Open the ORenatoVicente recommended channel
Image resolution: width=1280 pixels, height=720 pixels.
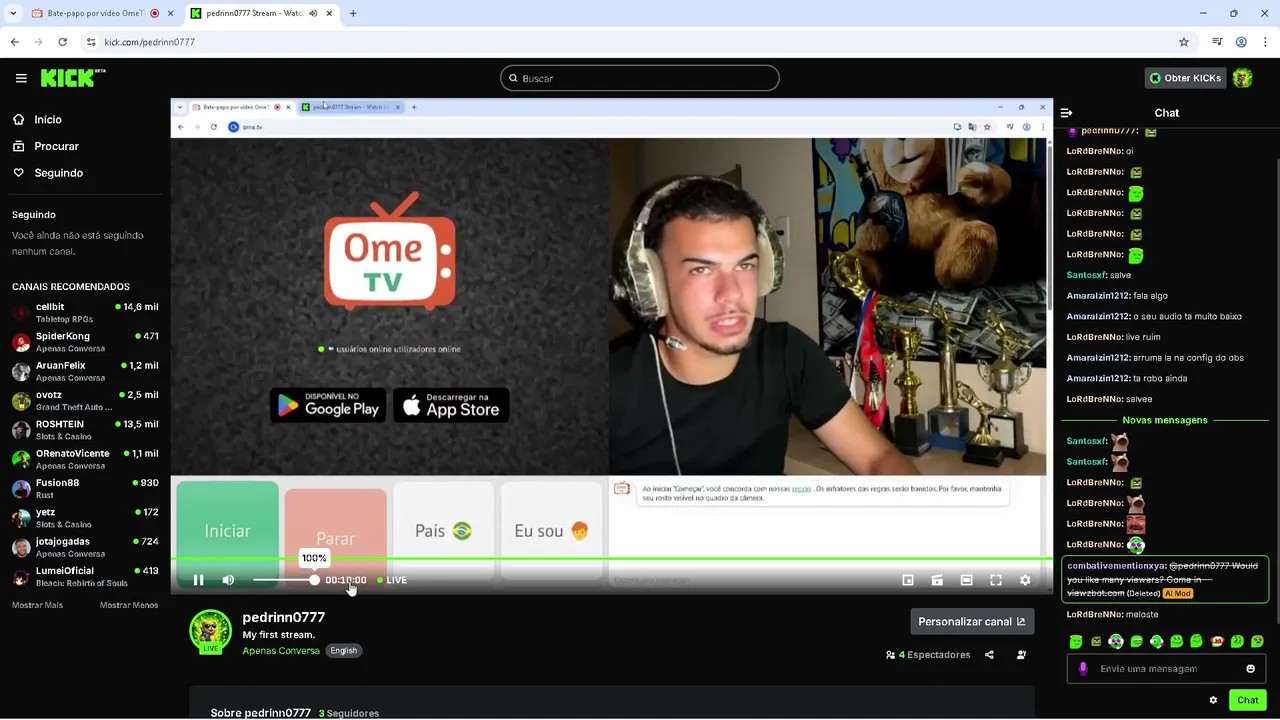(x=85, y=459)
